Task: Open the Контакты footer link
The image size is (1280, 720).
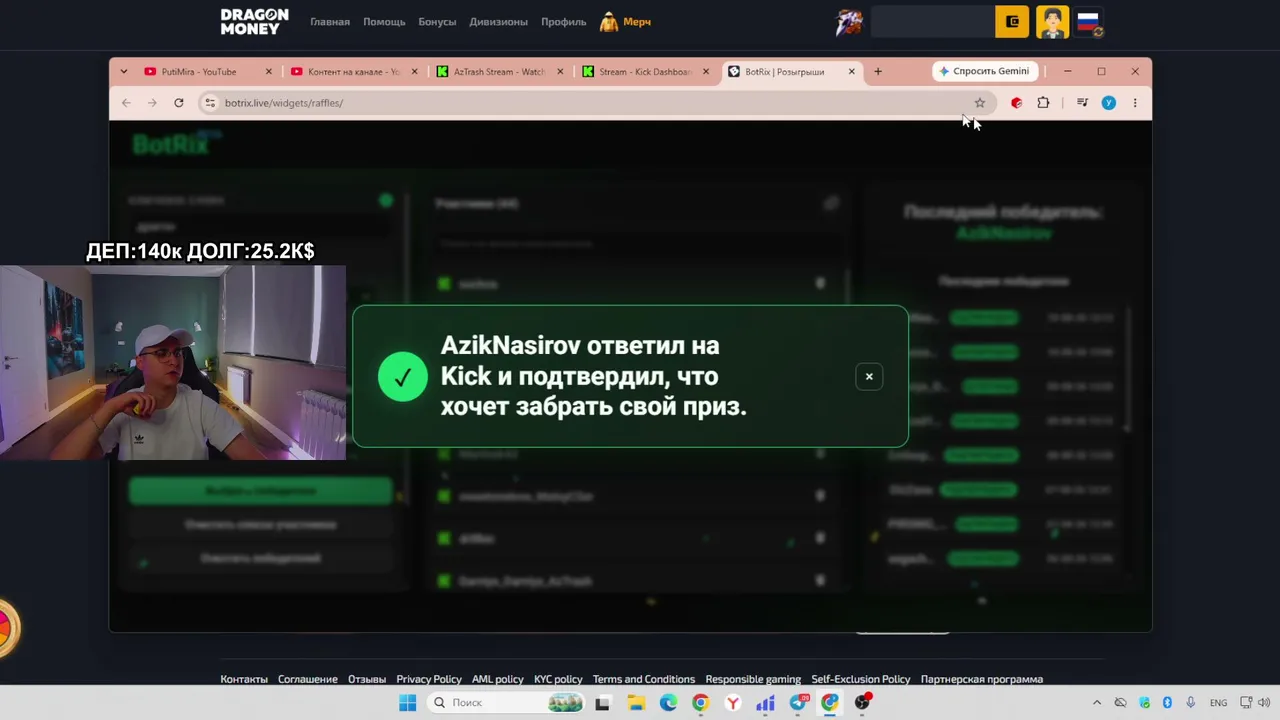Action: point(244,680)
